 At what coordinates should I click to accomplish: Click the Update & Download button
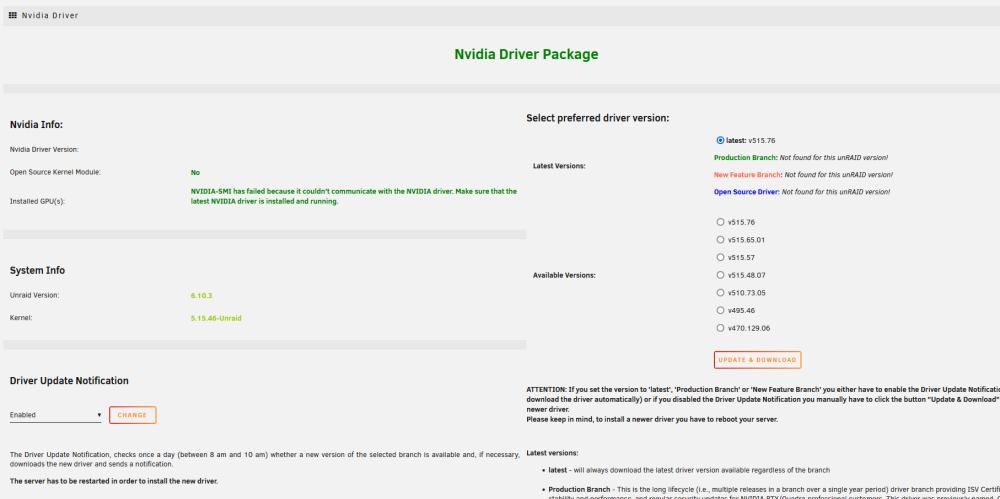(757, 360)
